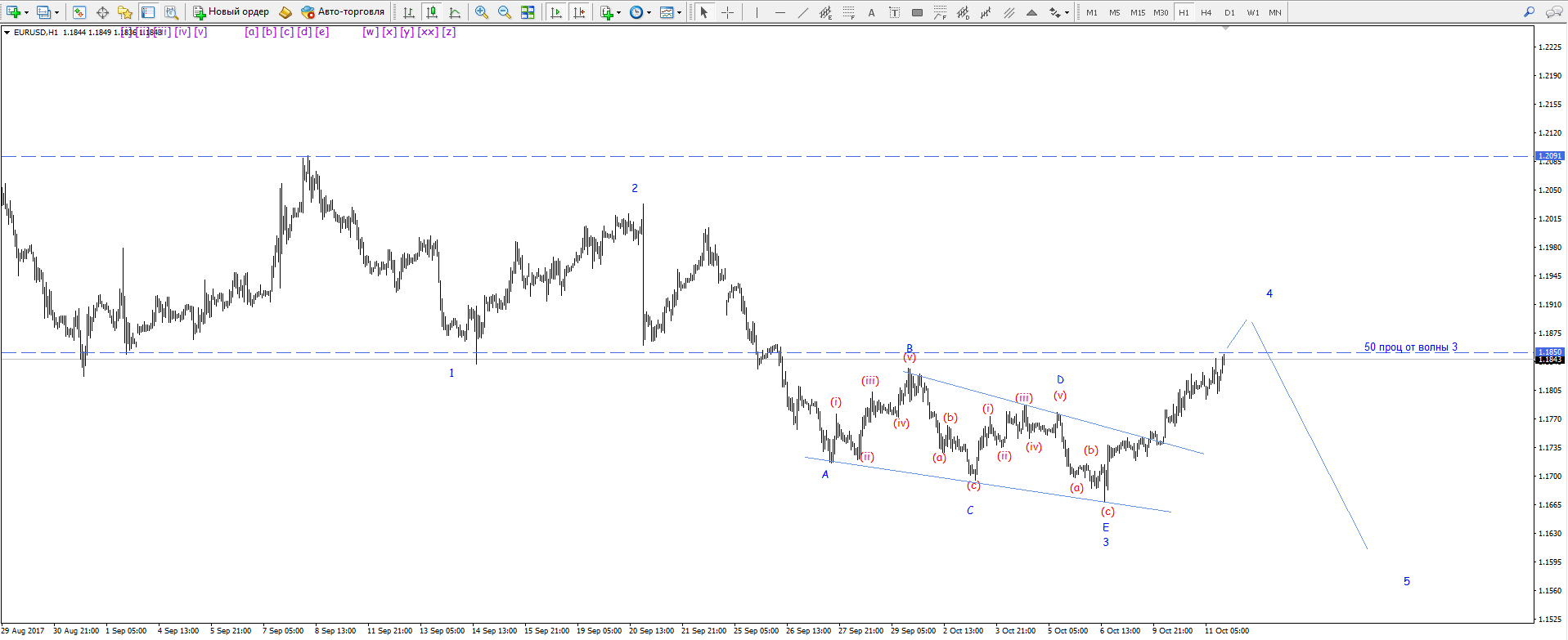The image size is (1568, 640).
Task: Open a new chart window
Action: click(13, 12)
